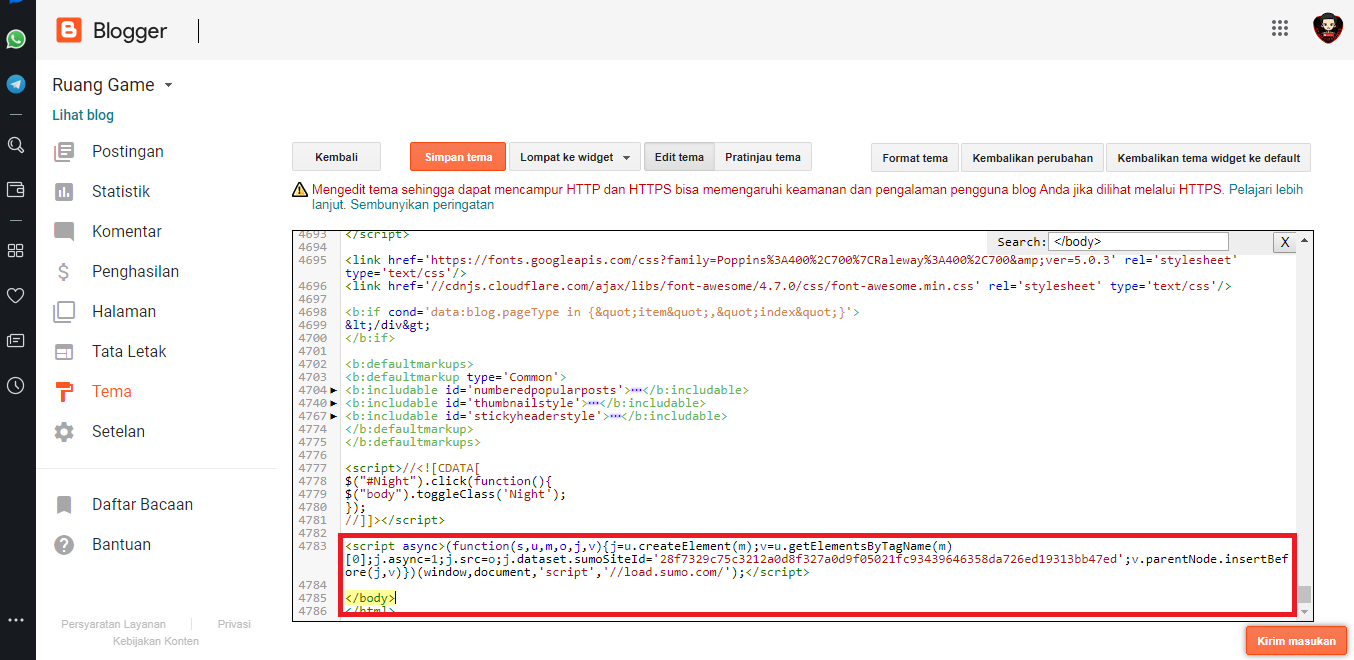Image resolution: width=1354 pixels, height=660 pixels.
Task: Click the Blogger logo icon
Action: (69, 31)
